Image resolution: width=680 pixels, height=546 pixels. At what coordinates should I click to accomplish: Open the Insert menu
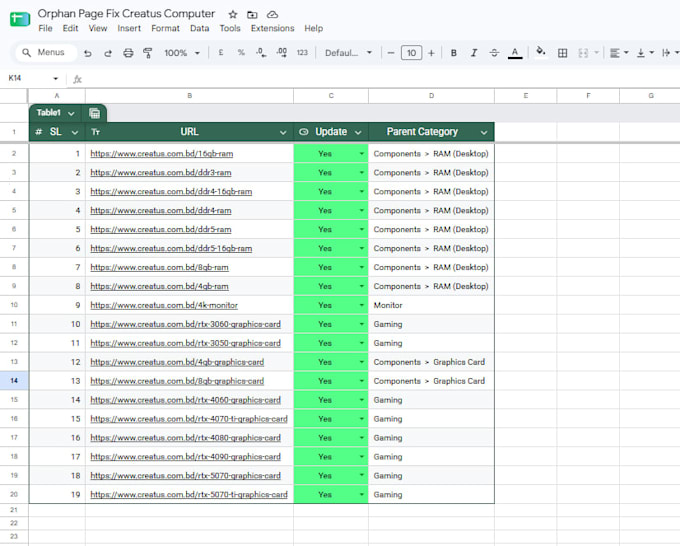coord(129,29)
